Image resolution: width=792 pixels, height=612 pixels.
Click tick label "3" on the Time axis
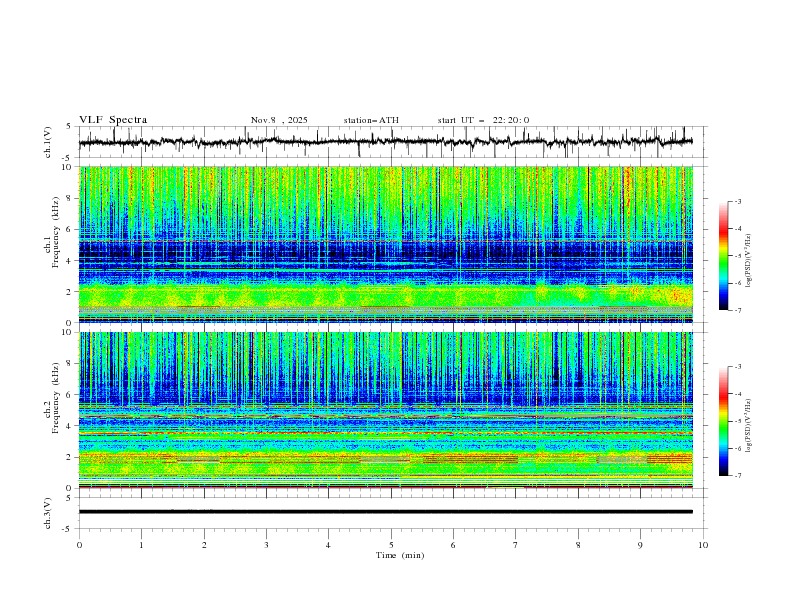(266, 545)
